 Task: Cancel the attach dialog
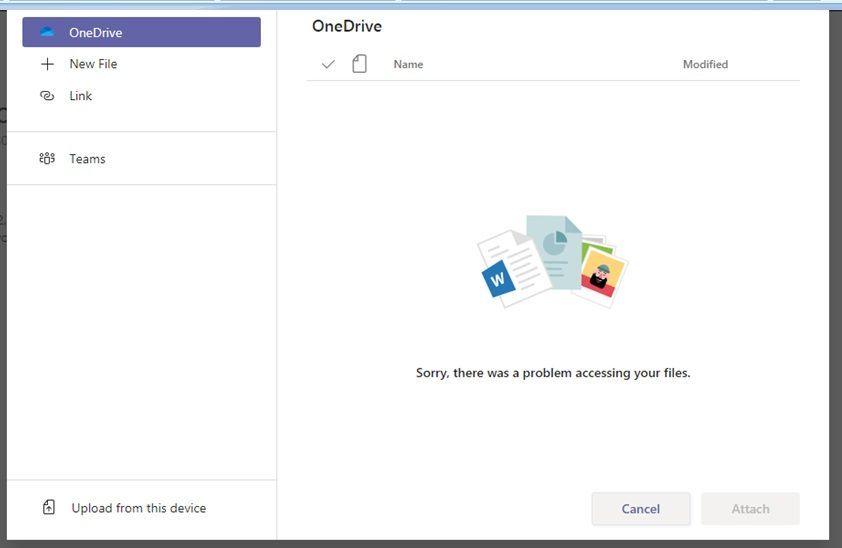coord(641,509)
